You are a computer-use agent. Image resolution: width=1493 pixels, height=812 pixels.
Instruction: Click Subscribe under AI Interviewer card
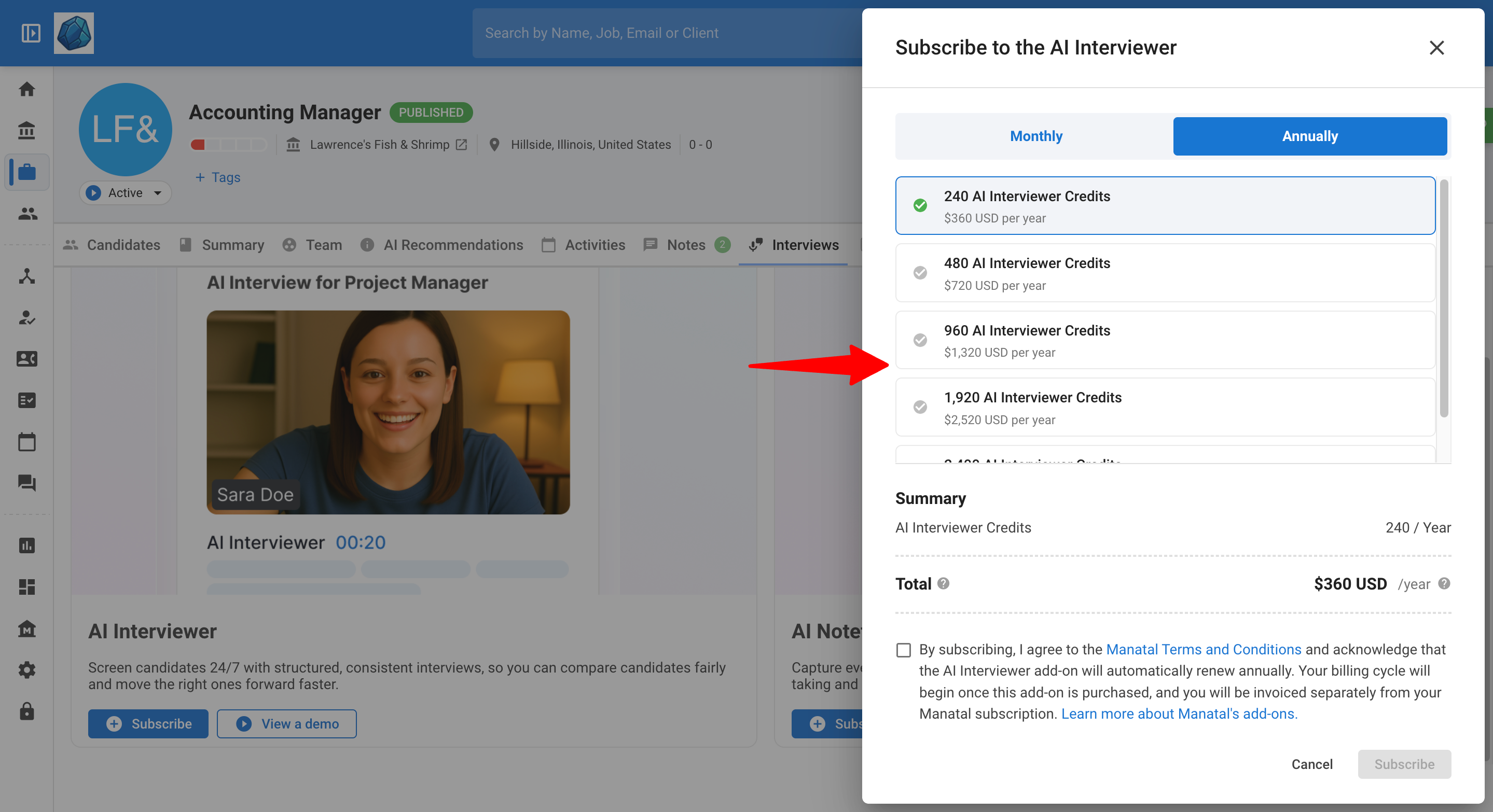[148, 724]
